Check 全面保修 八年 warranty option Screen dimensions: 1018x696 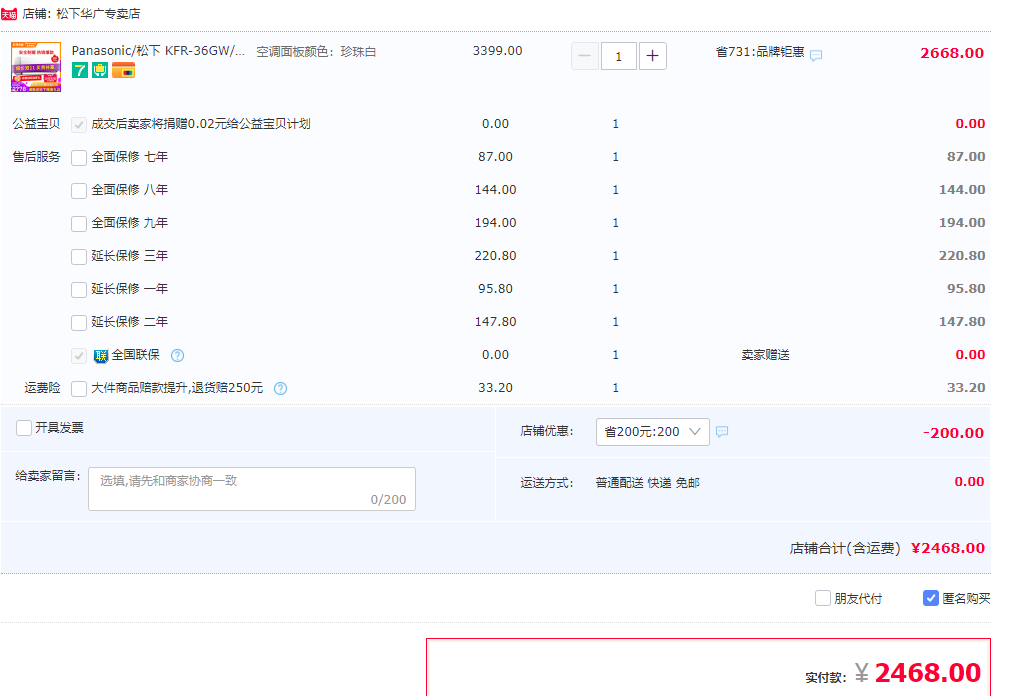79,191
